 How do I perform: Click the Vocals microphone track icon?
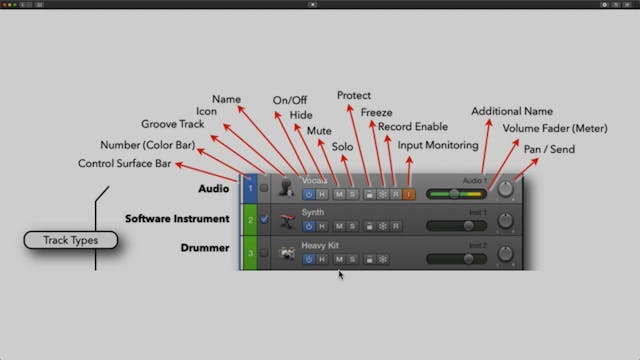pos(286,188)
